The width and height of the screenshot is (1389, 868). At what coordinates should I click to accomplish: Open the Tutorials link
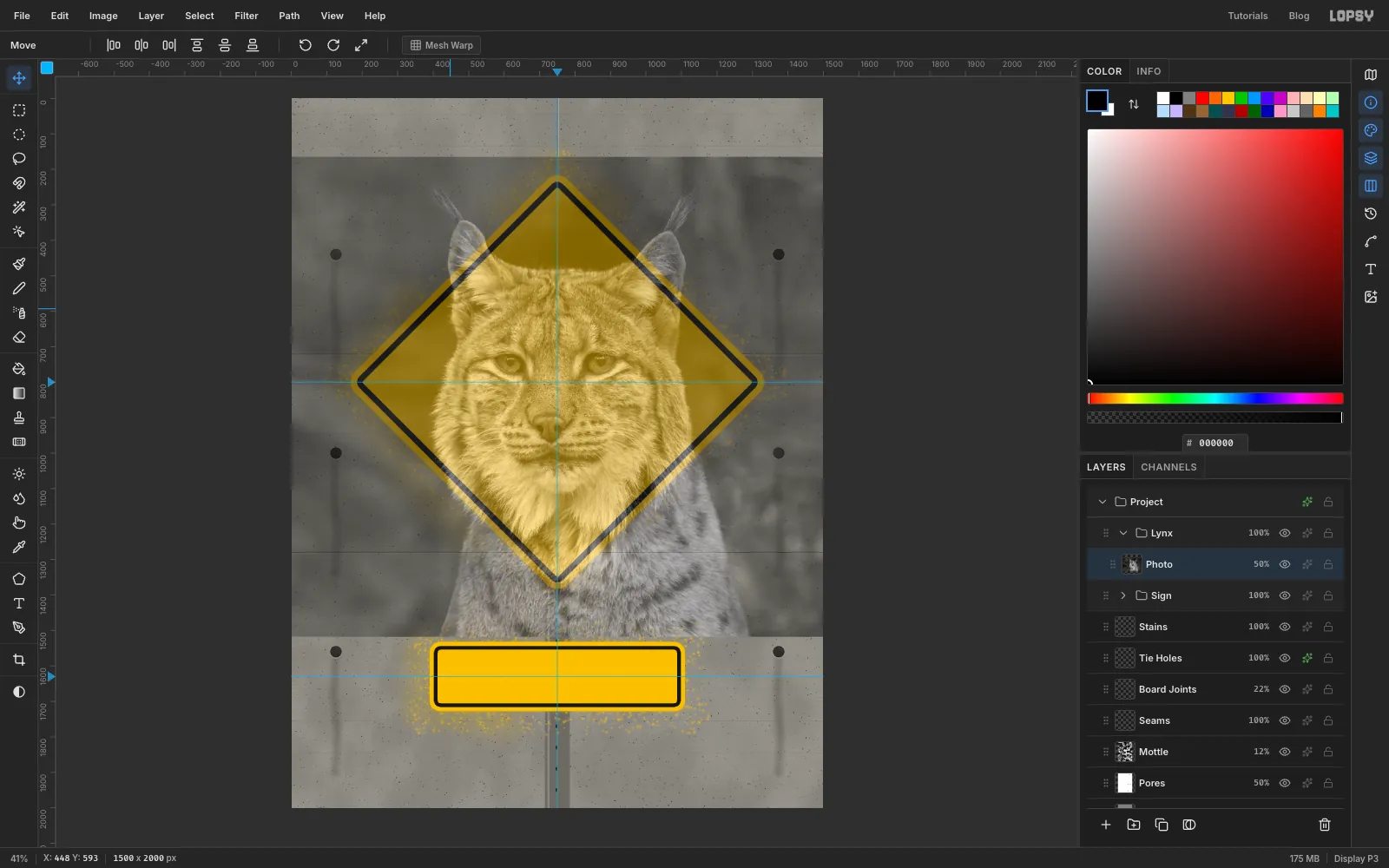[x=1247, y=16]
